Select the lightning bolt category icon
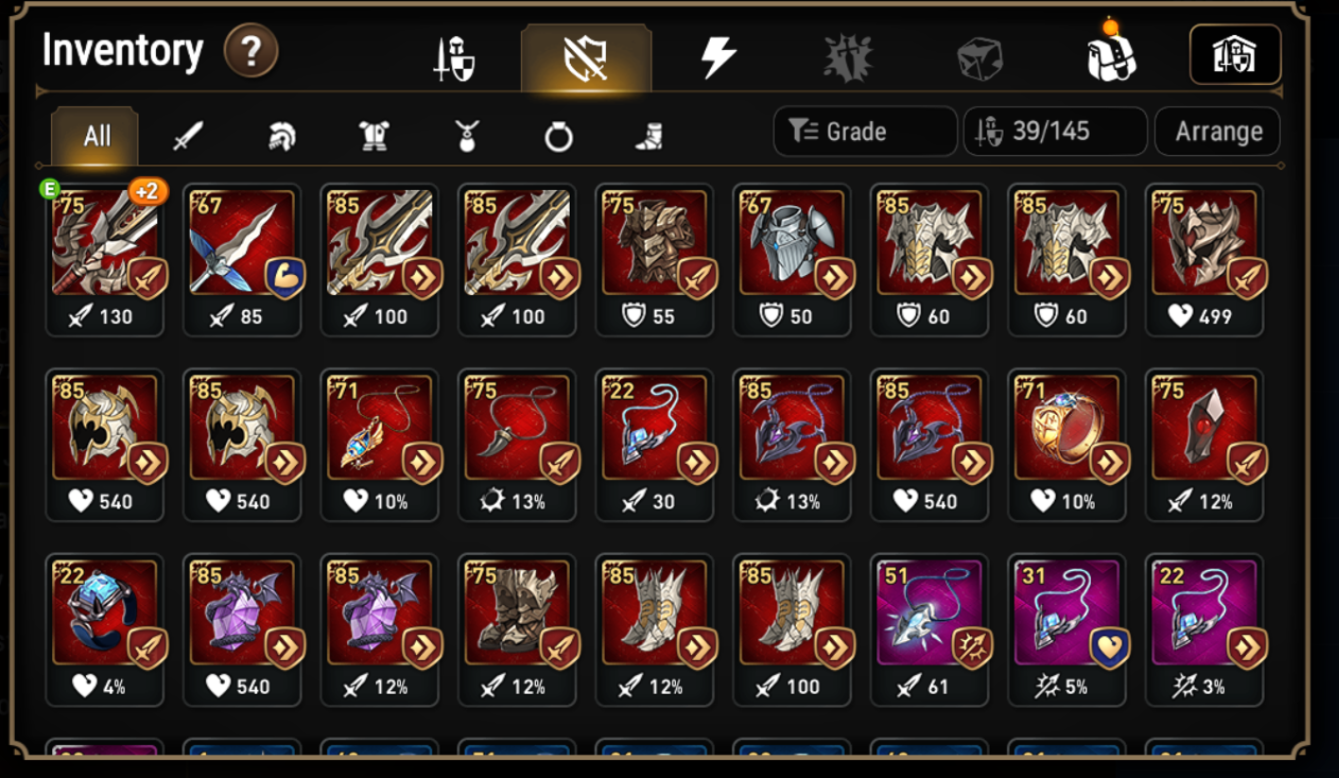1339x778 pixels. click(x=717, y=57)
